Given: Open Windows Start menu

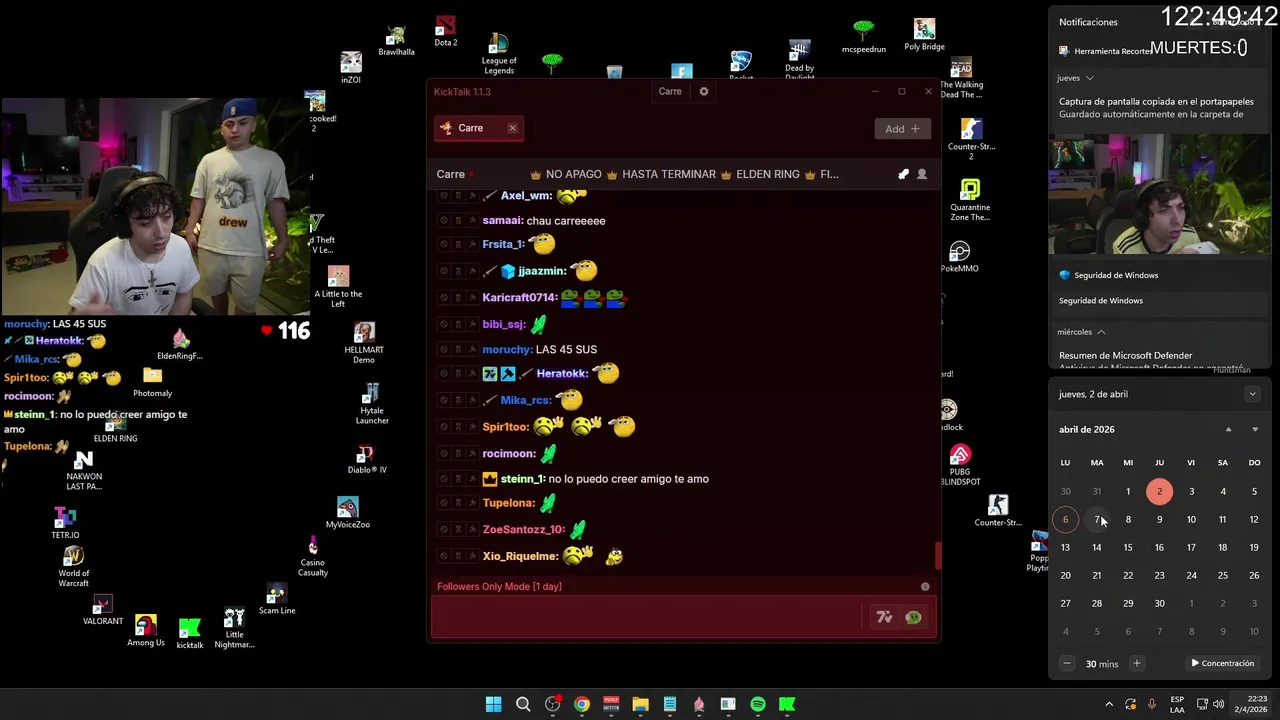Looking at the screenshot, I should [x=493, y=704].
